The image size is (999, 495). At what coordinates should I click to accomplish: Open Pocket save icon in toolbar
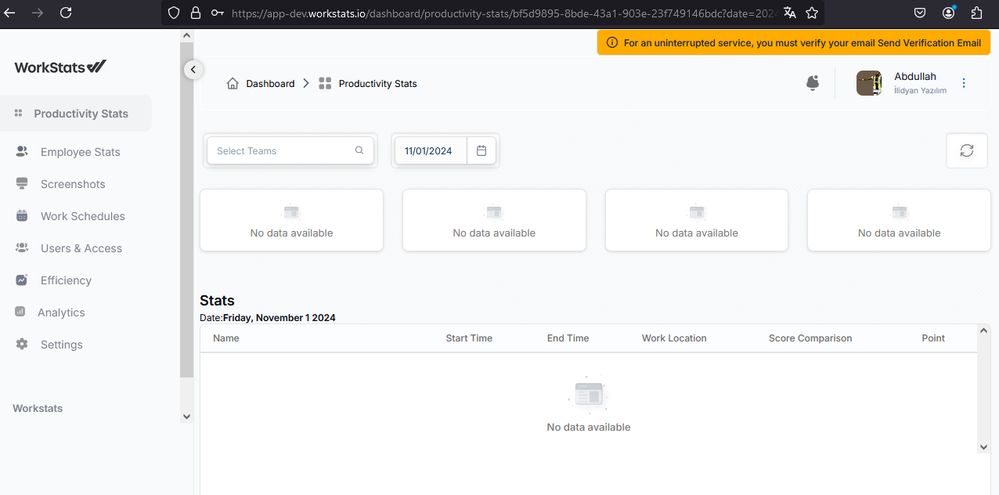tap(920, 13)
